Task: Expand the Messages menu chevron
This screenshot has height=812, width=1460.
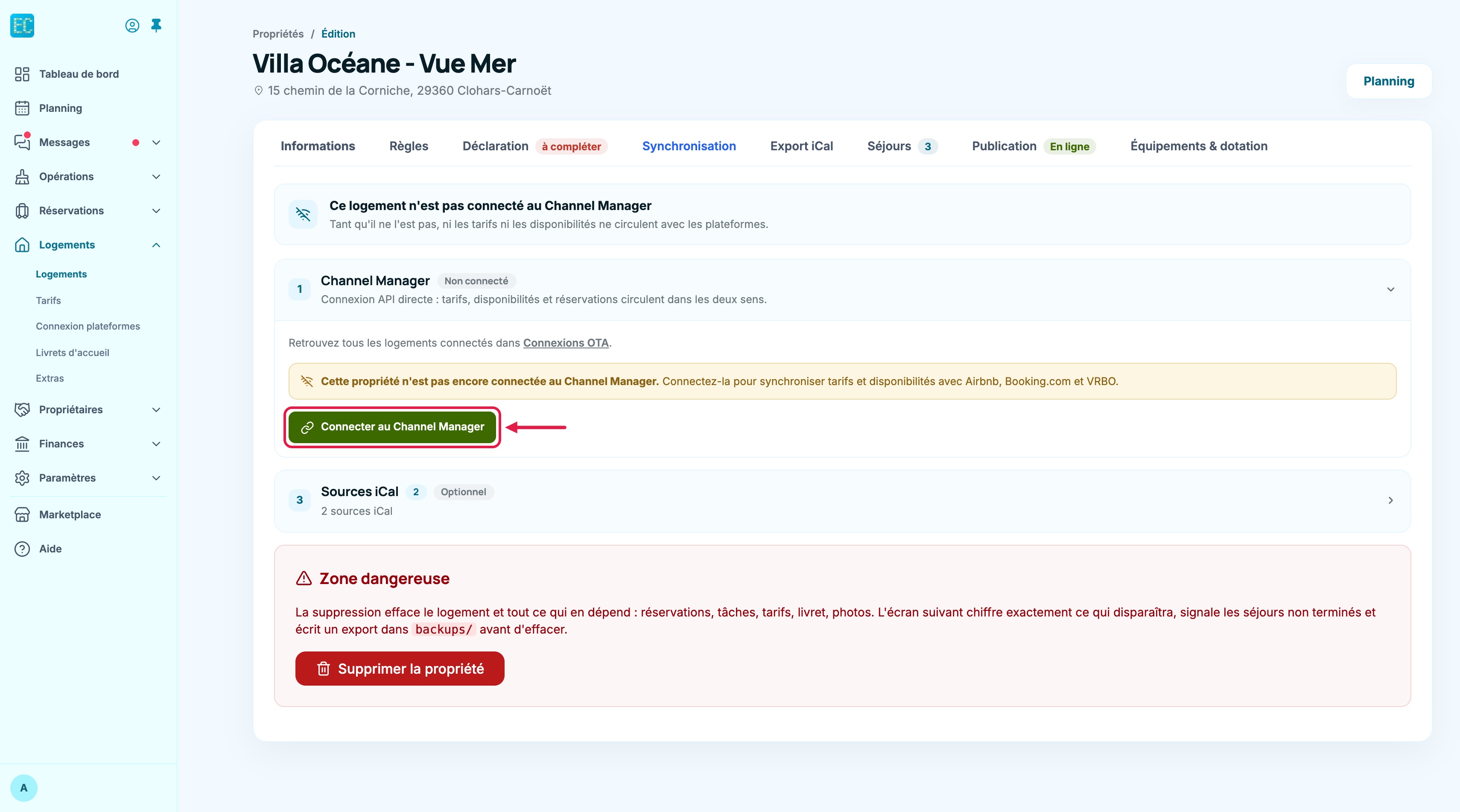Action: tap(156, 142)
